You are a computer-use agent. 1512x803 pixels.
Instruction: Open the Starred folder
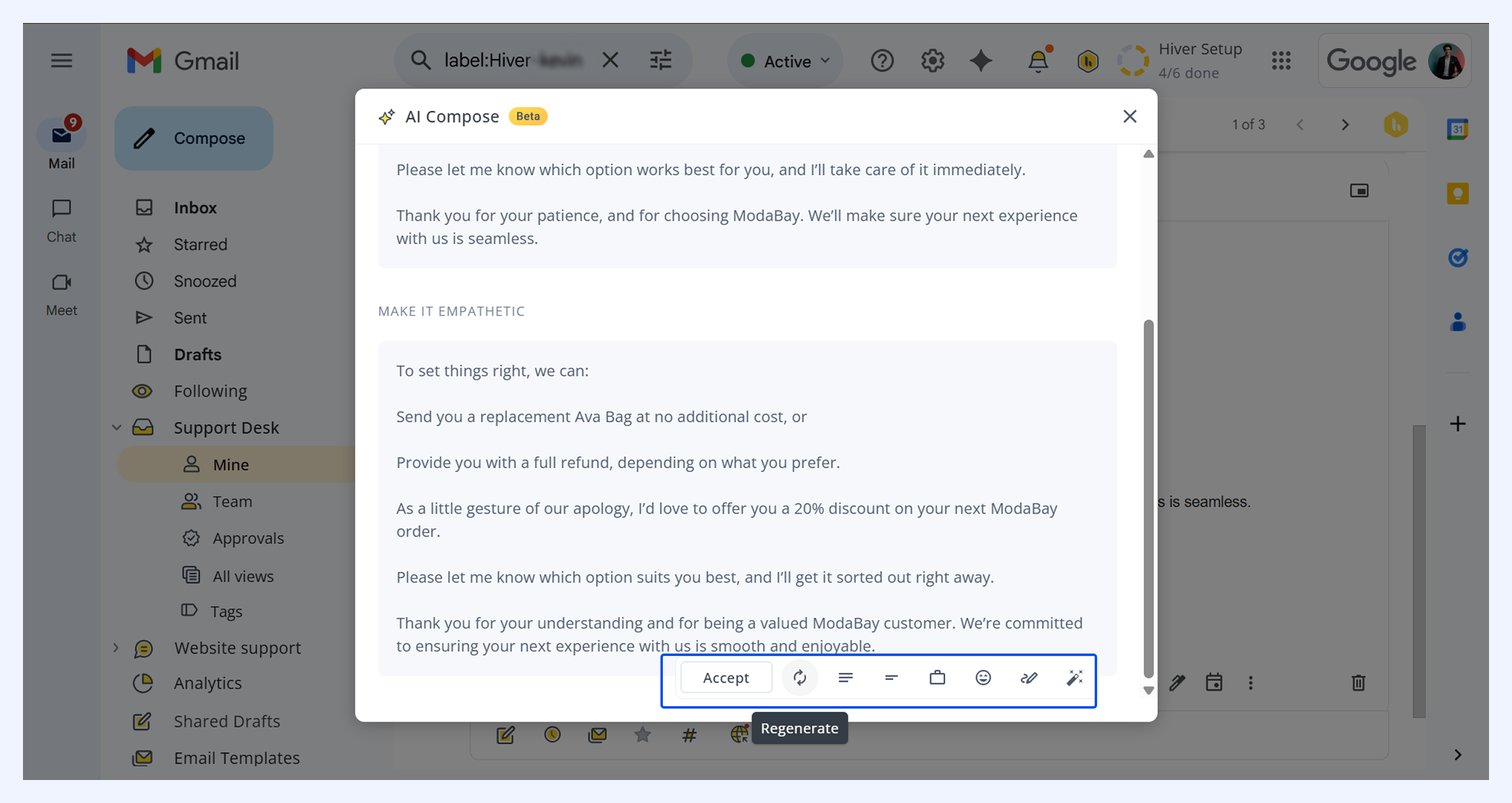tap(201, 244)
